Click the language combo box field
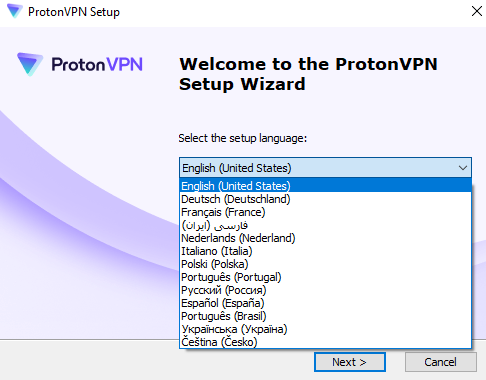This screenshot has height=380, width=486. (x=325, y=168)
